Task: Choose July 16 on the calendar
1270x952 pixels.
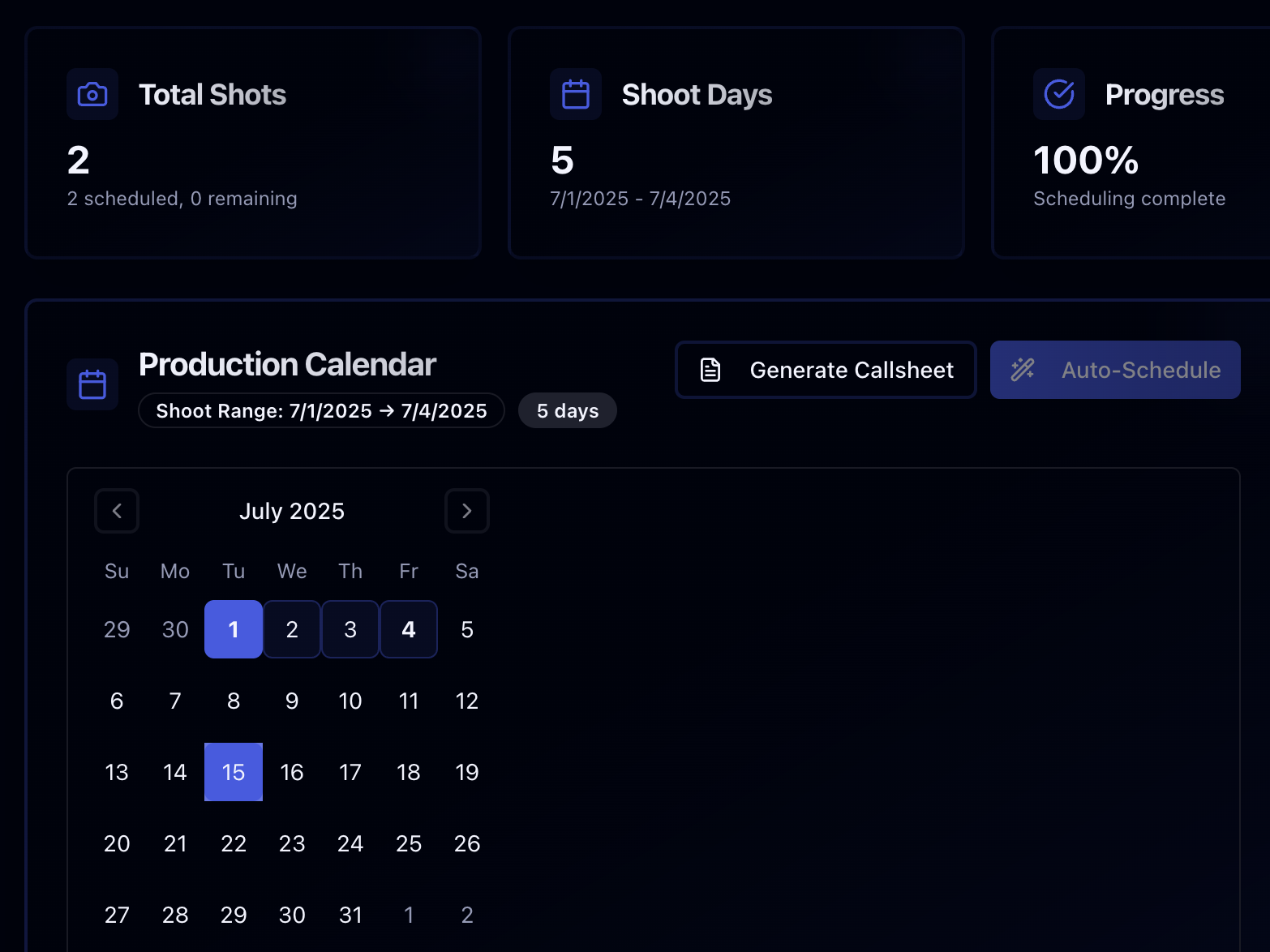Action: tap(292, 772)
